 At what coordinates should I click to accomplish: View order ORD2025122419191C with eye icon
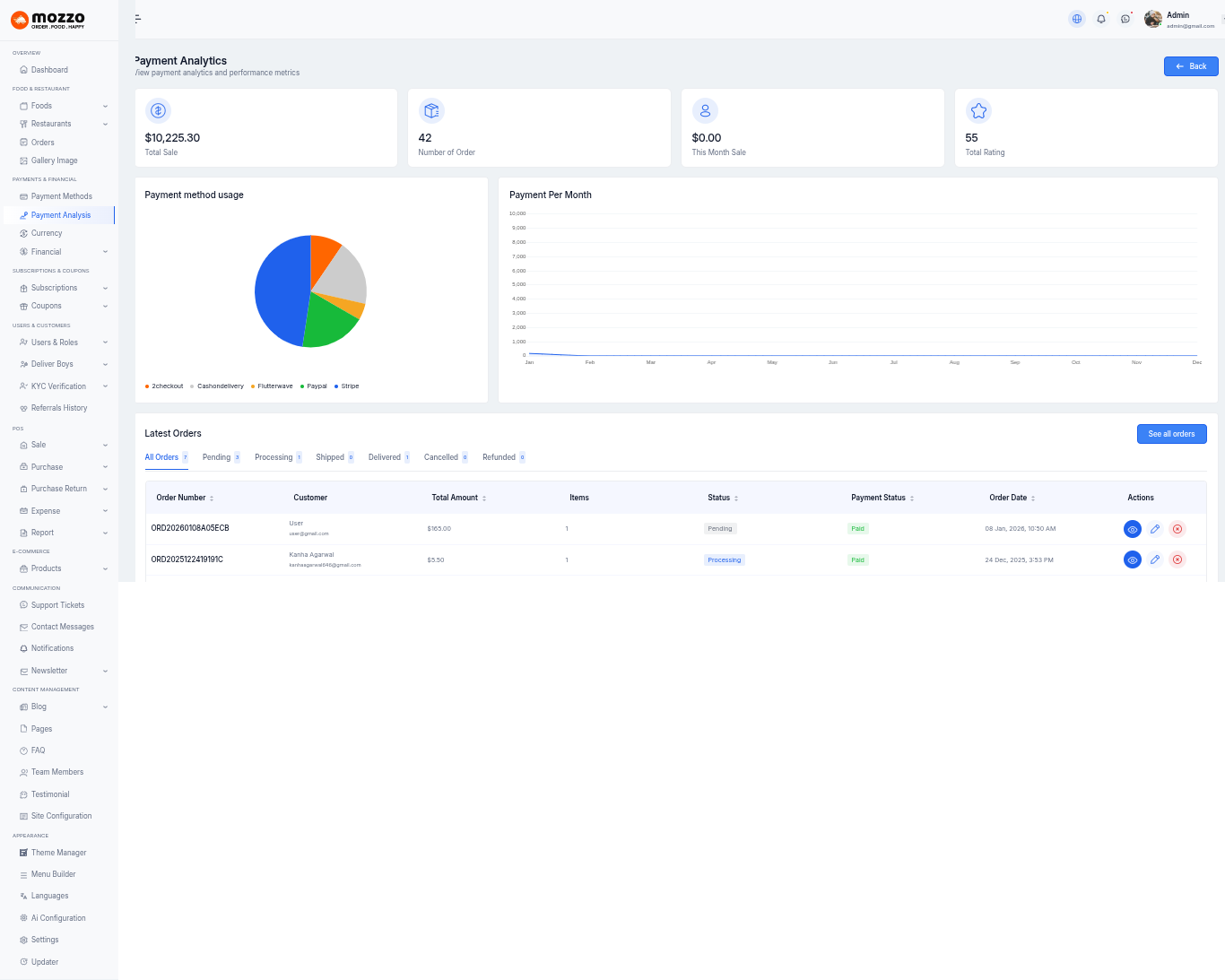(x=1133, y=559)
